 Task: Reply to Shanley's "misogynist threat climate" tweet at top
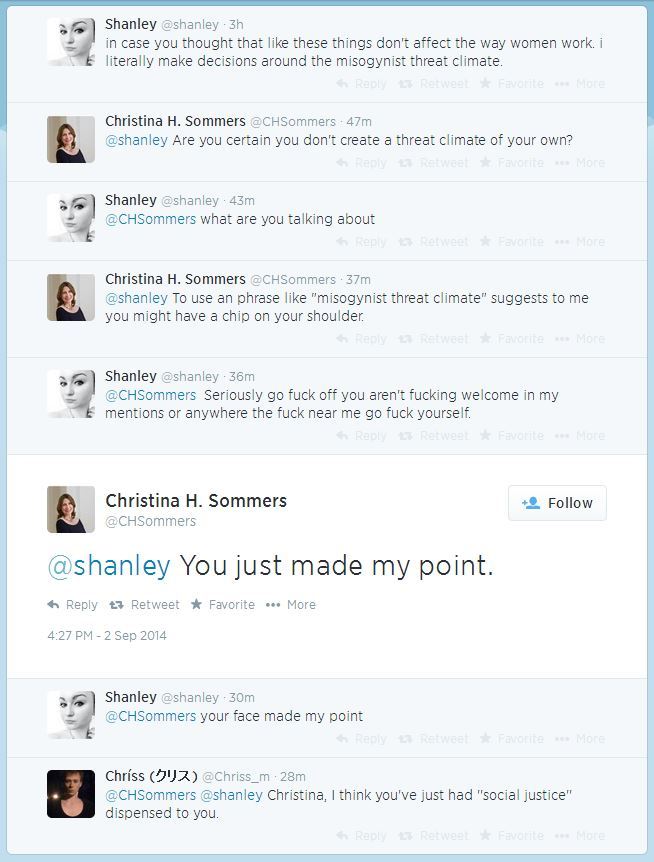click(361, 84)
